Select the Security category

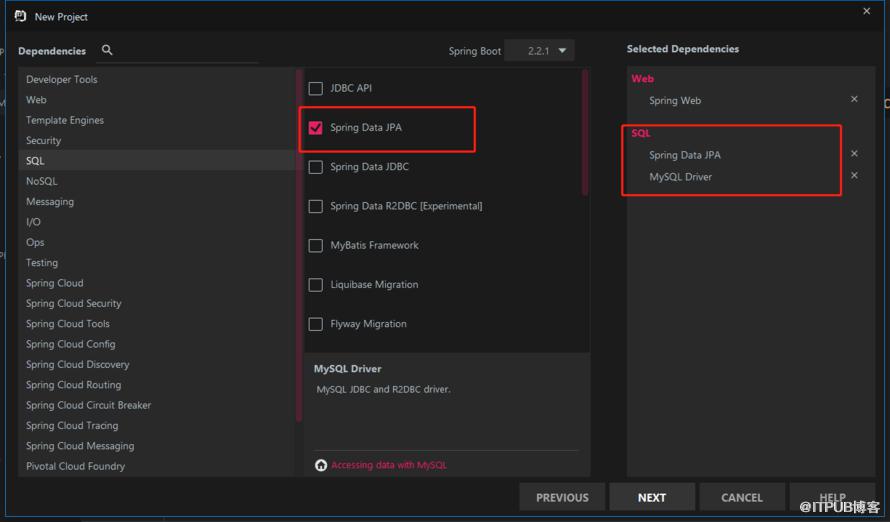157,141
